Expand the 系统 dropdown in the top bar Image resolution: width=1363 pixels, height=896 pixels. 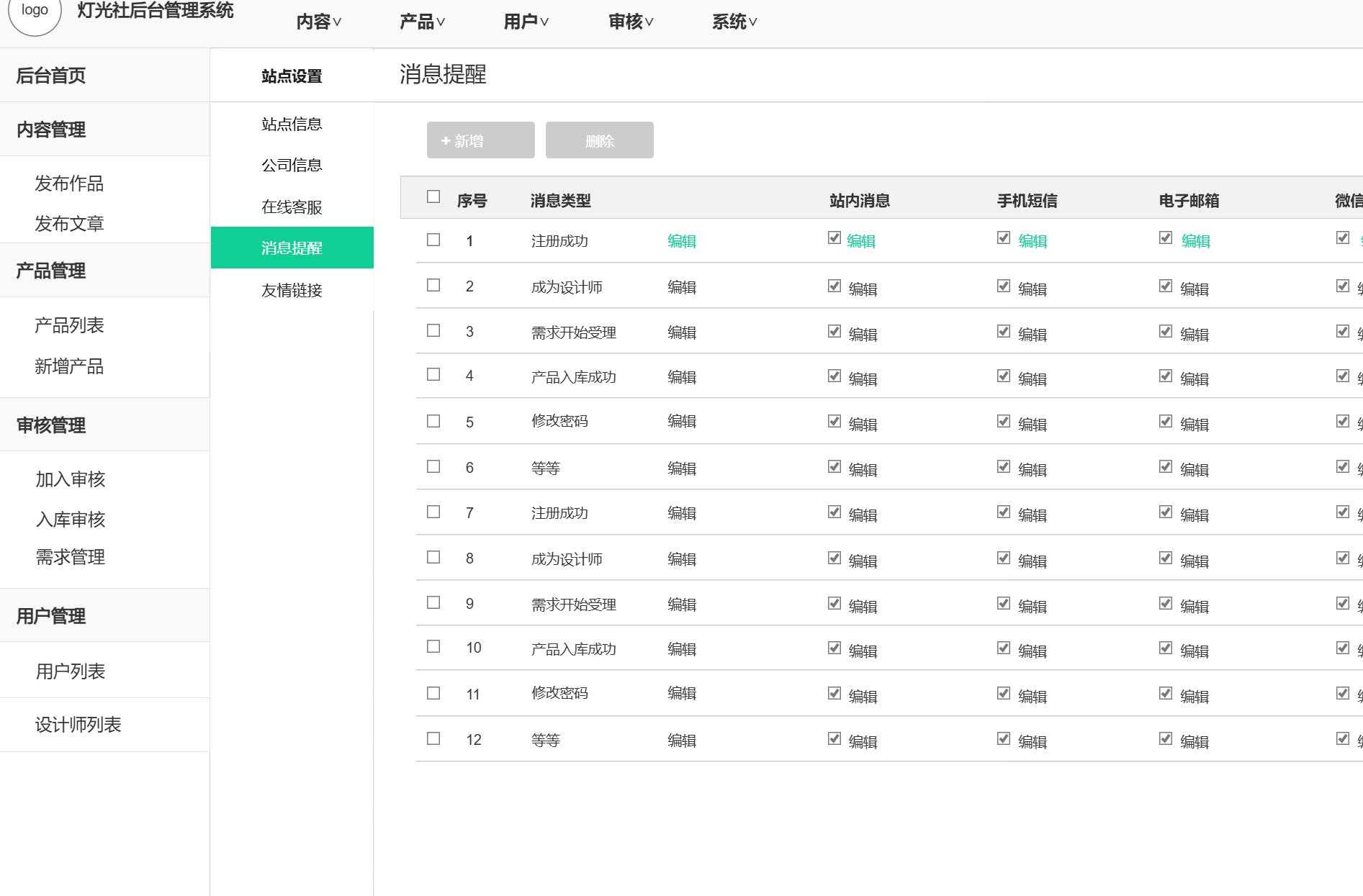733,22
